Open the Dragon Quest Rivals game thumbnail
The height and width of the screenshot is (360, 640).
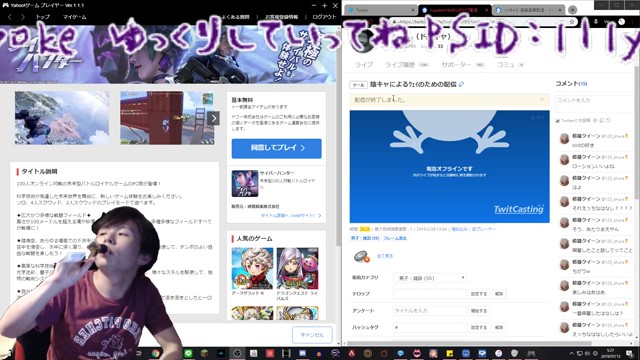pos(298,269)
